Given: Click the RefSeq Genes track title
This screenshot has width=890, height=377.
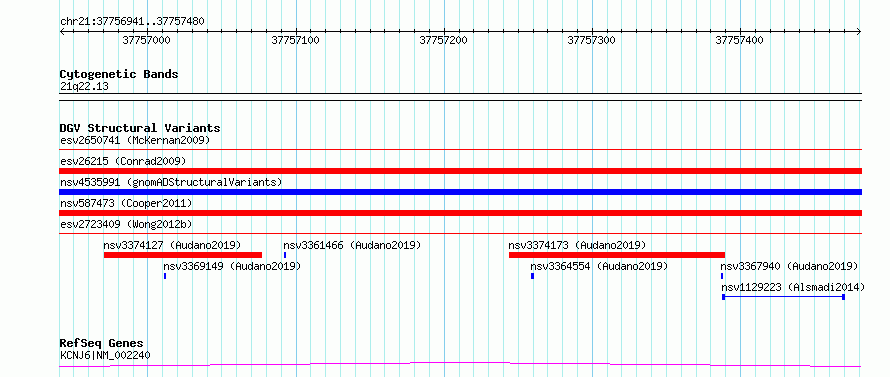Looking at the screenshot, I should coord(102,344).
